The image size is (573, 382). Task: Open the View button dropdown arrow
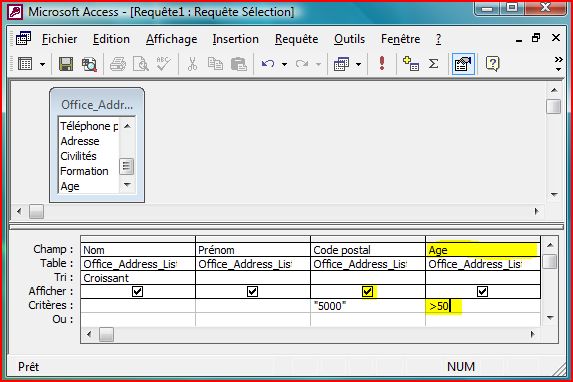coord(42,65)
